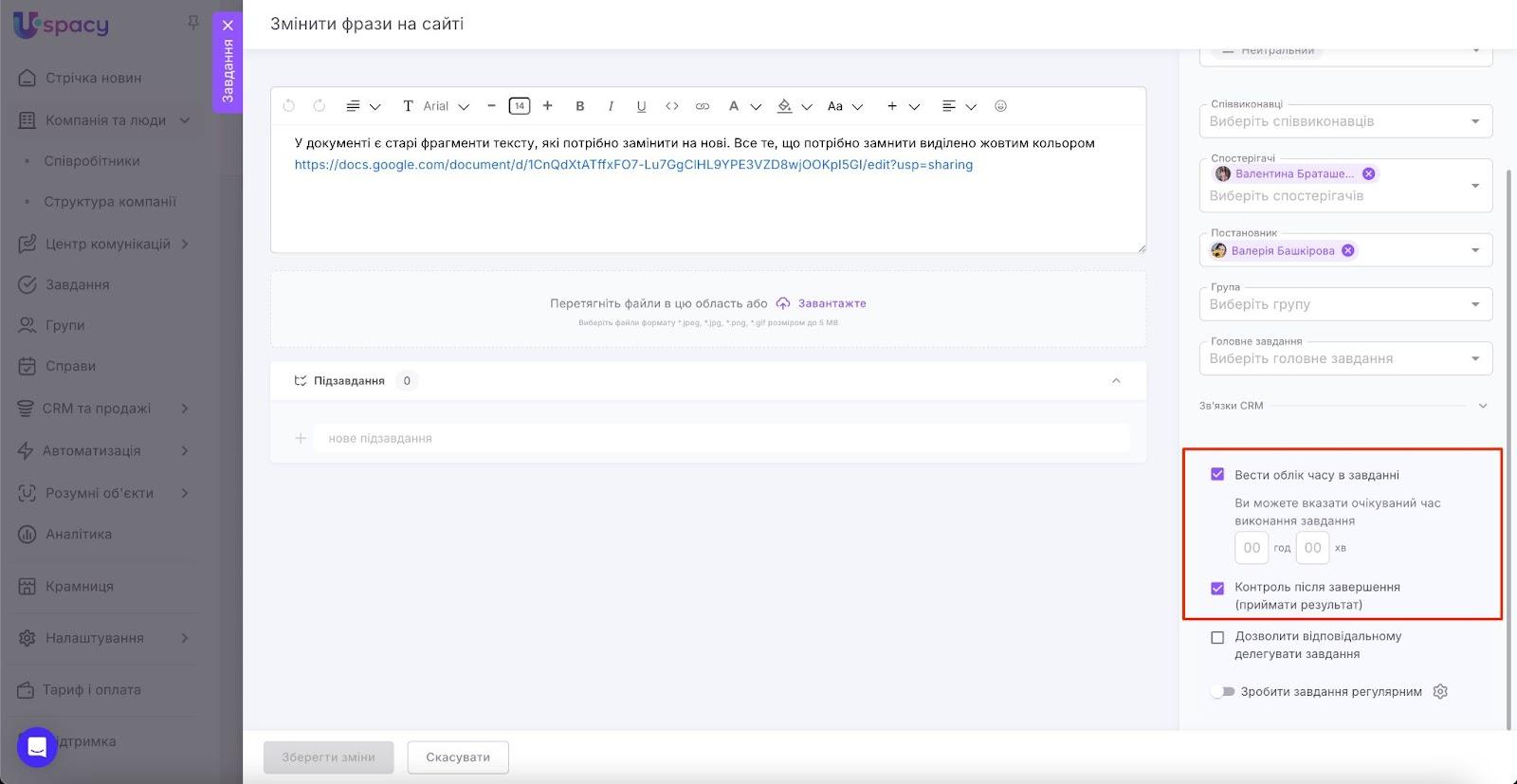Click the Завантажте upload link
The height and width of the screenshot is (784, 1517).
pyautogui.click(x=832, y=303)
